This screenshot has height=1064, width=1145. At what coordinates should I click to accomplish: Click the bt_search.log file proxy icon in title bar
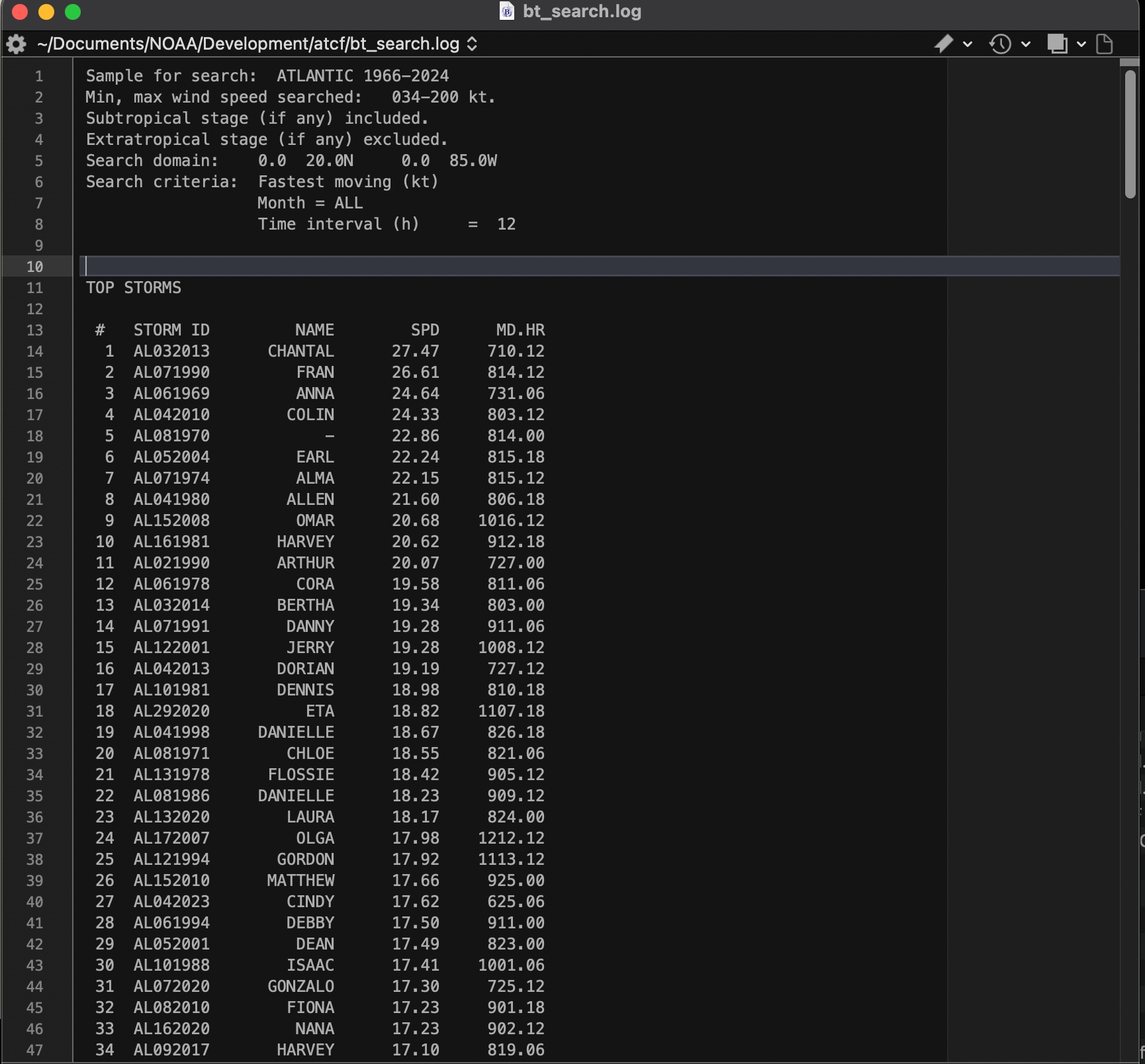click(x=507, y=11)
